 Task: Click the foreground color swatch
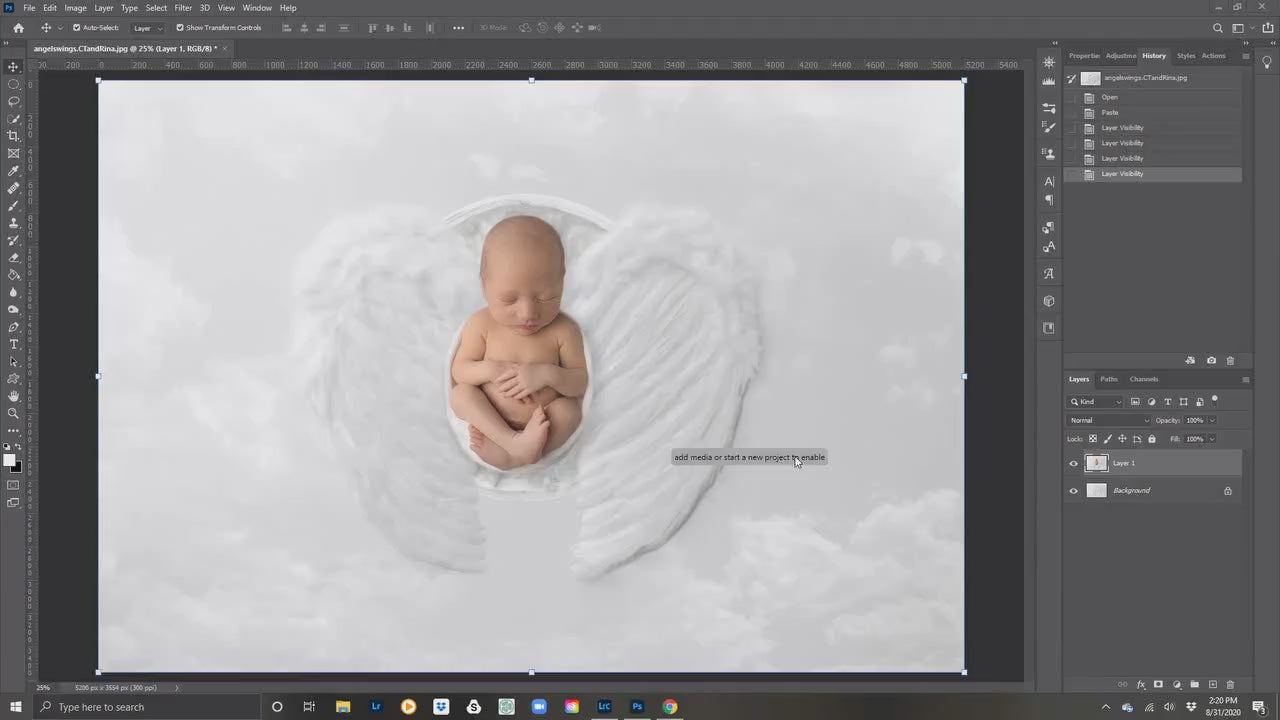pyautogui.click(x=10, y=458)
